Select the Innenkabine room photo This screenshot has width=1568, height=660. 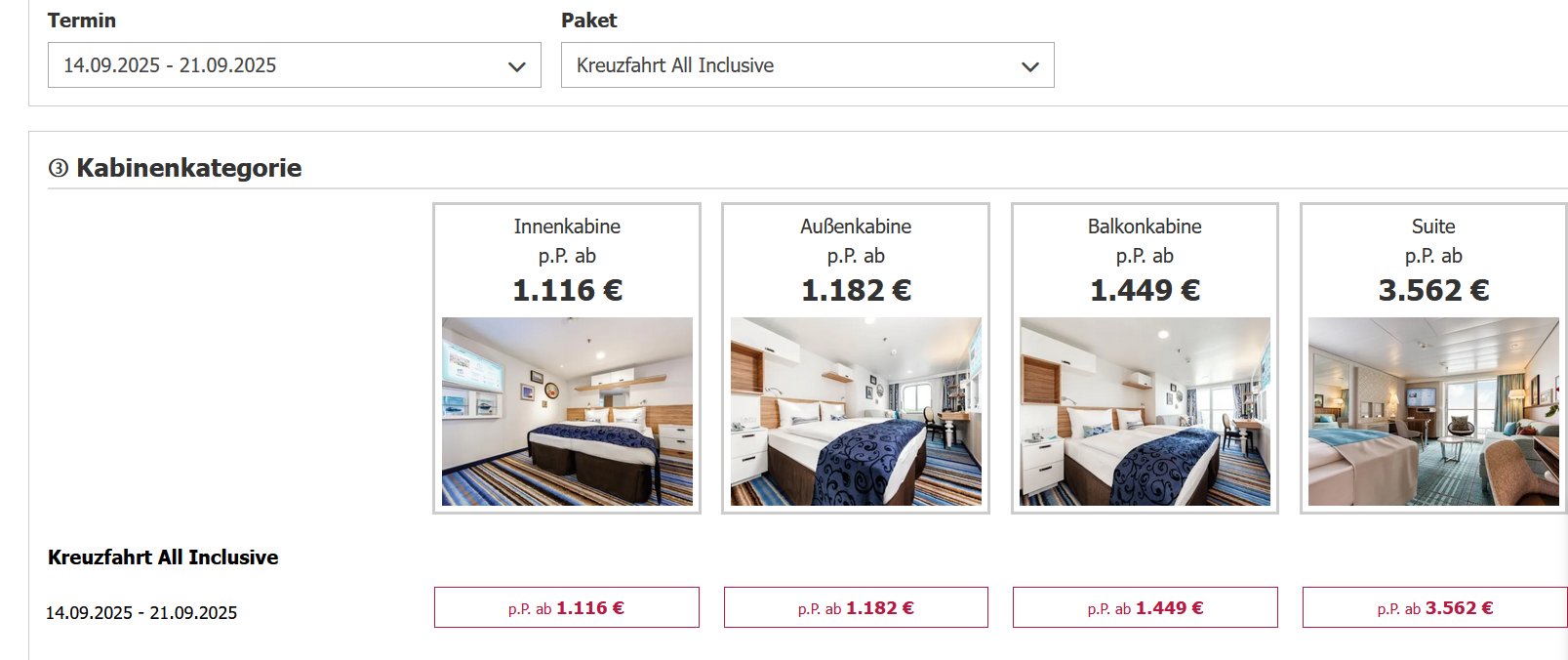coord(567,411)
